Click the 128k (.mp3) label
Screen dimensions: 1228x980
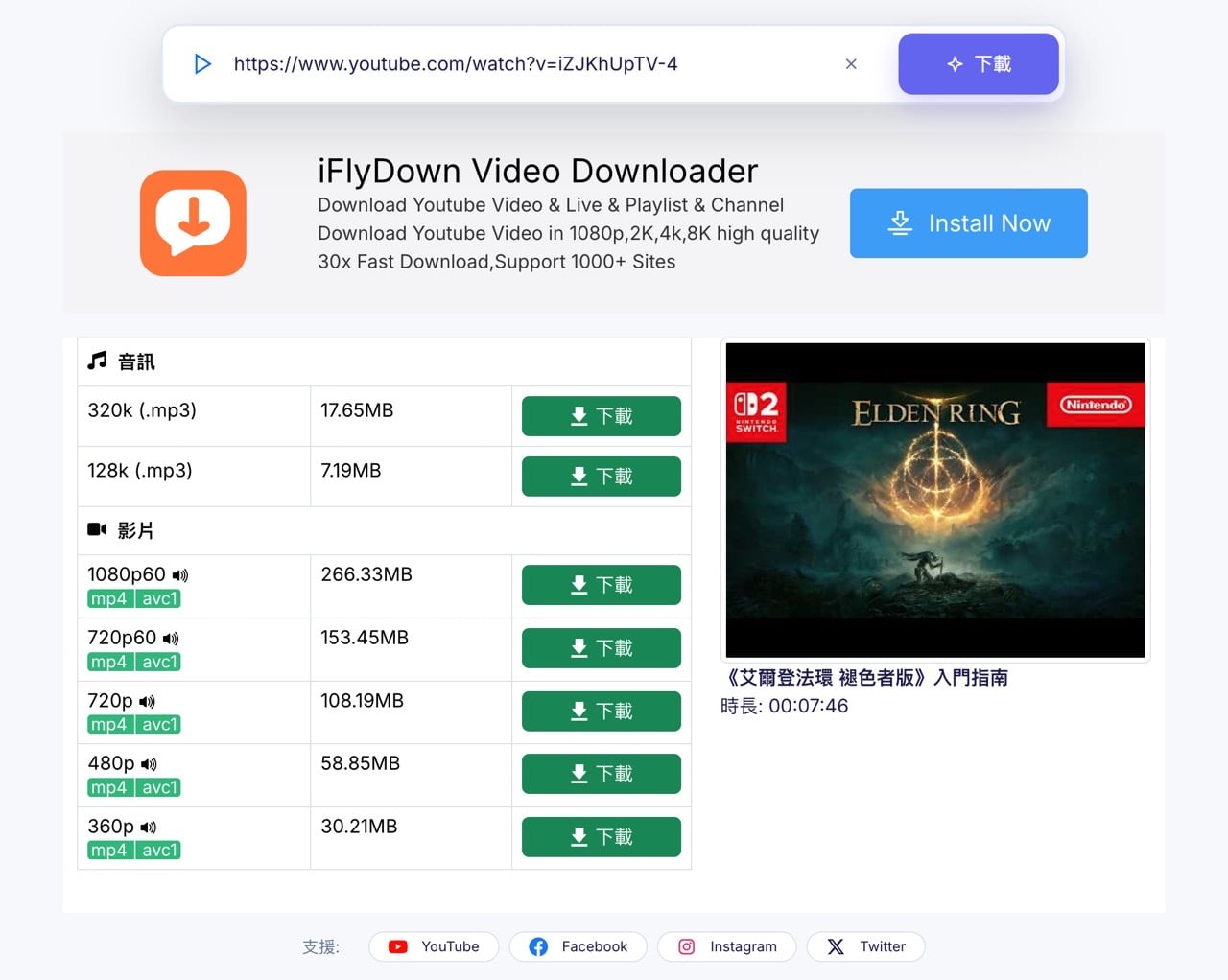(x=140, y=471)
